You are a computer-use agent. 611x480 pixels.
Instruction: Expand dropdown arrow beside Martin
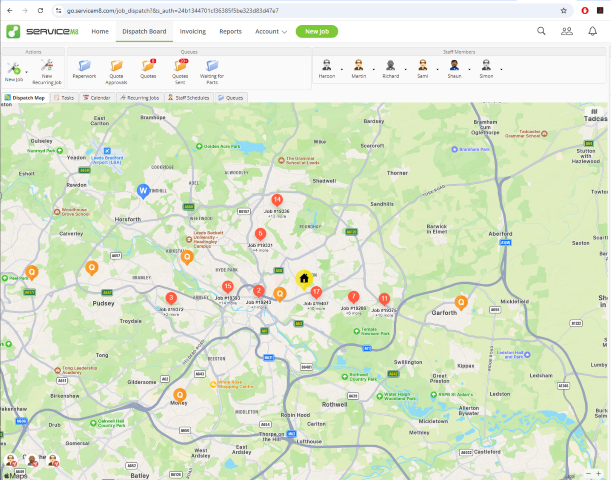coord(374,69)
